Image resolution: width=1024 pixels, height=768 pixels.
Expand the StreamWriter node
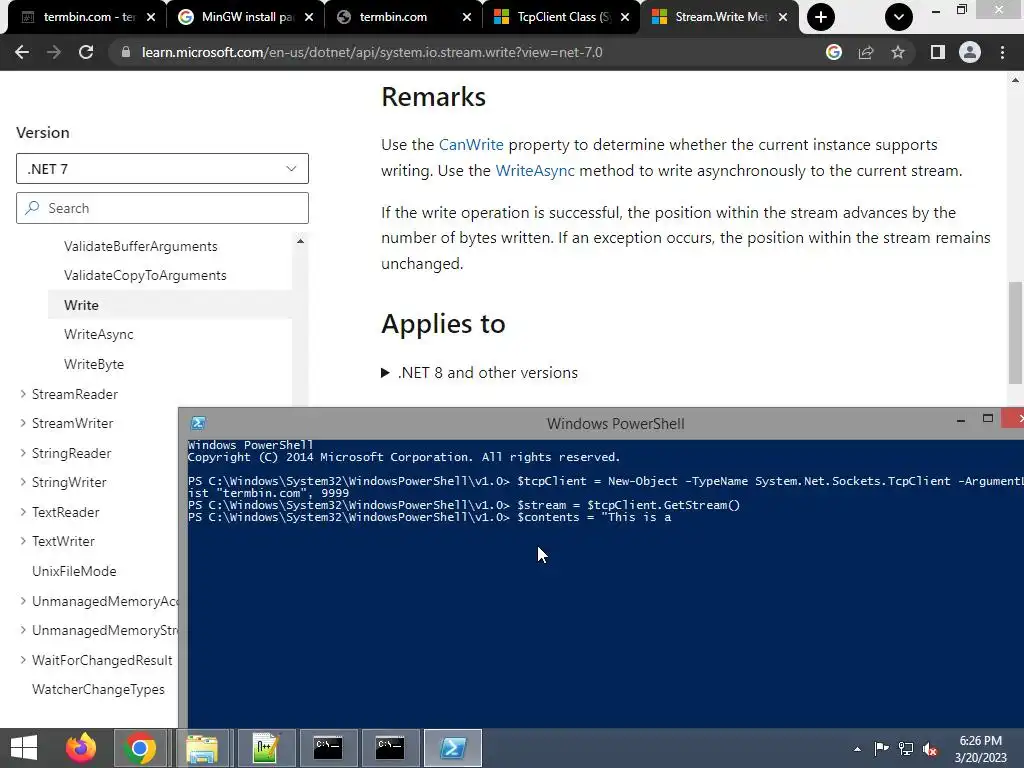point(23,423)
